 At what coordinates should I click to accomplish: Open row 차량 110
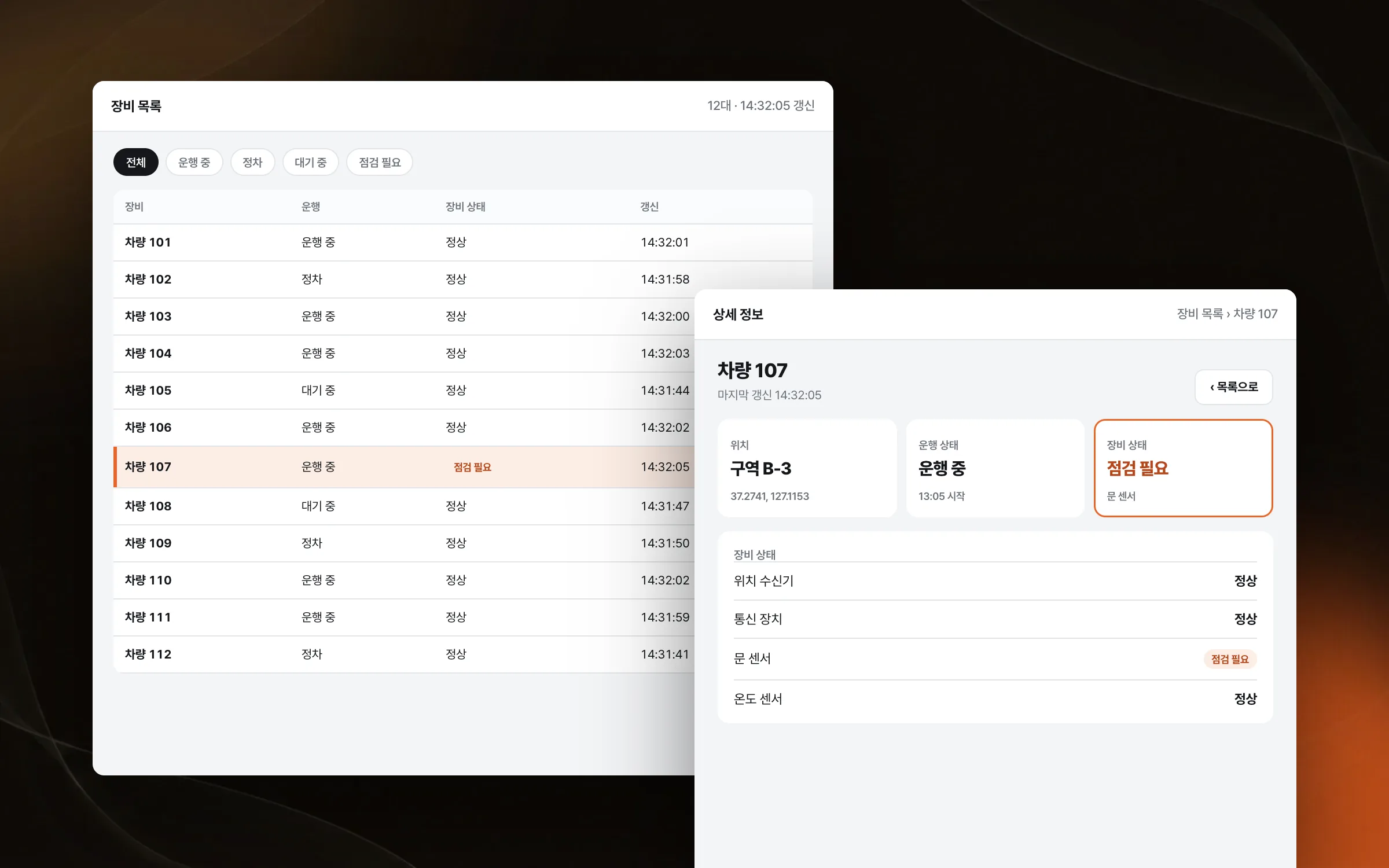tap(404, 580)
